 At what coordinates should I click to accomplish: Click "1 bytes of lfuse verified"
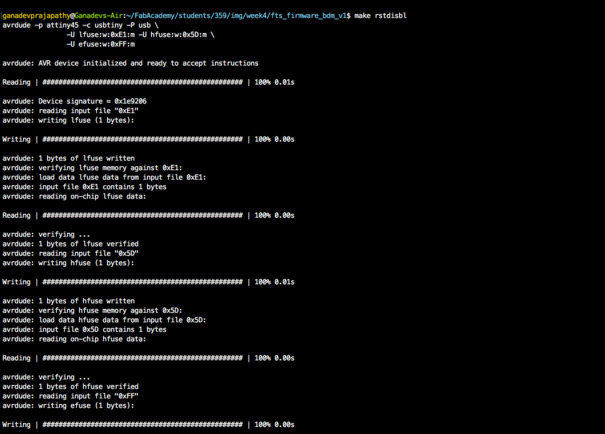coord(88,244)
